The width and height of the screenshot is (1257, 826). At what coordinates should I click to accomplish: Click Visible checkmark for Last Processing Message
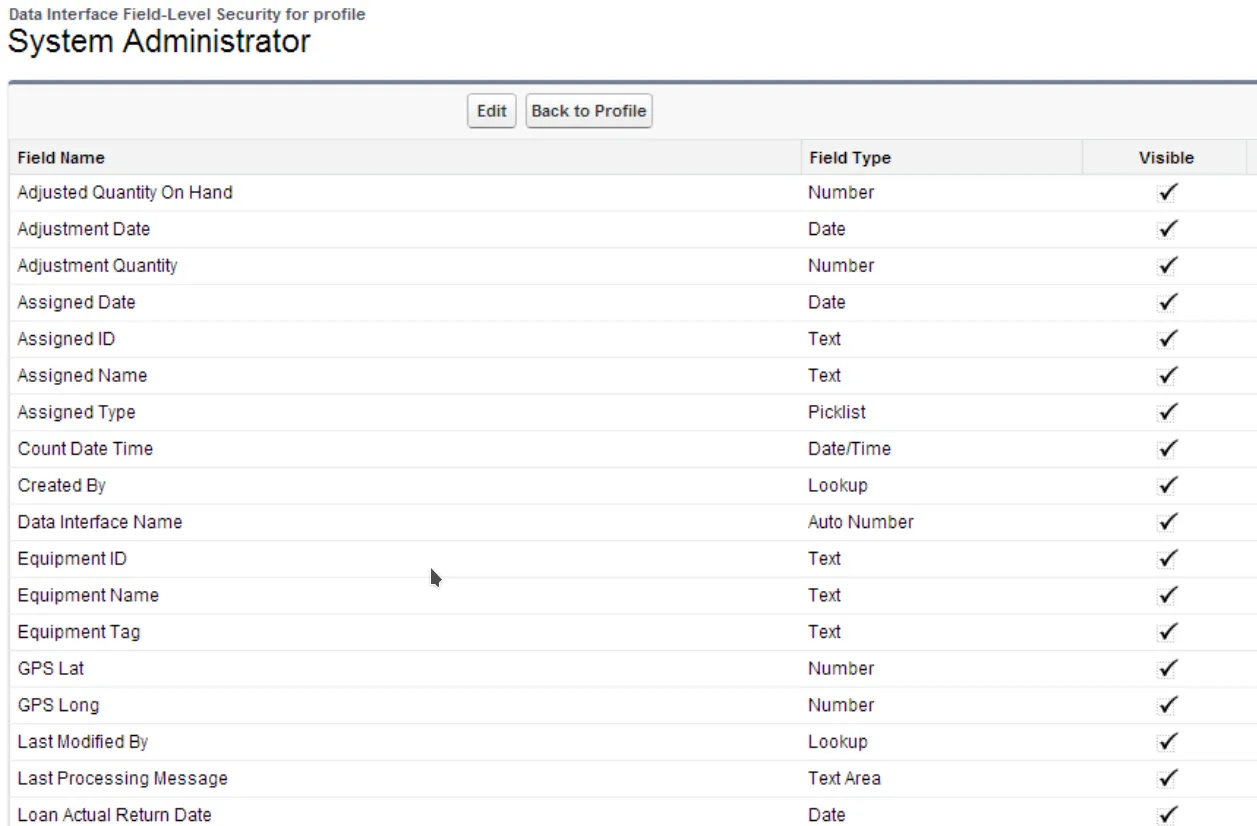pyautogui.click(x=1167, y=778)
